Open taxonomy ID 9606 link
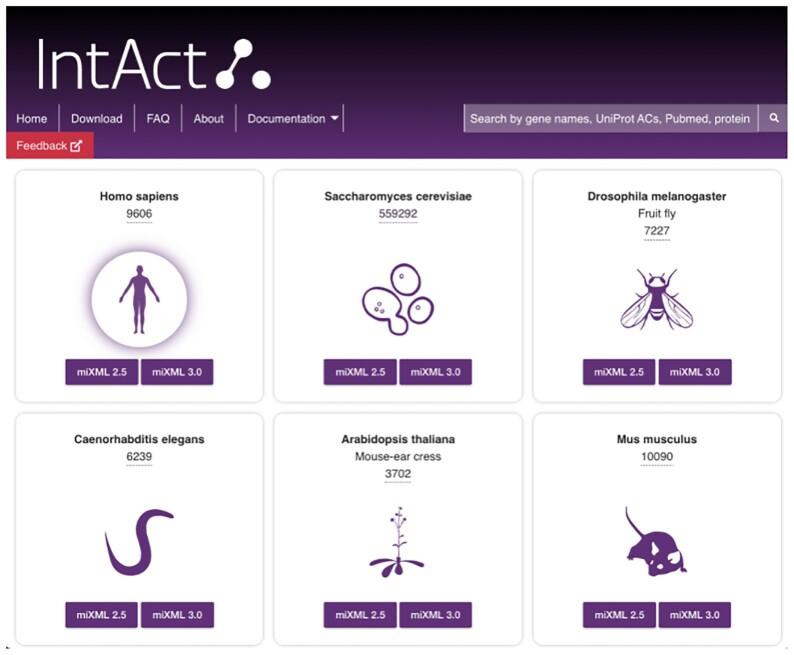 (x=139, y=214)
